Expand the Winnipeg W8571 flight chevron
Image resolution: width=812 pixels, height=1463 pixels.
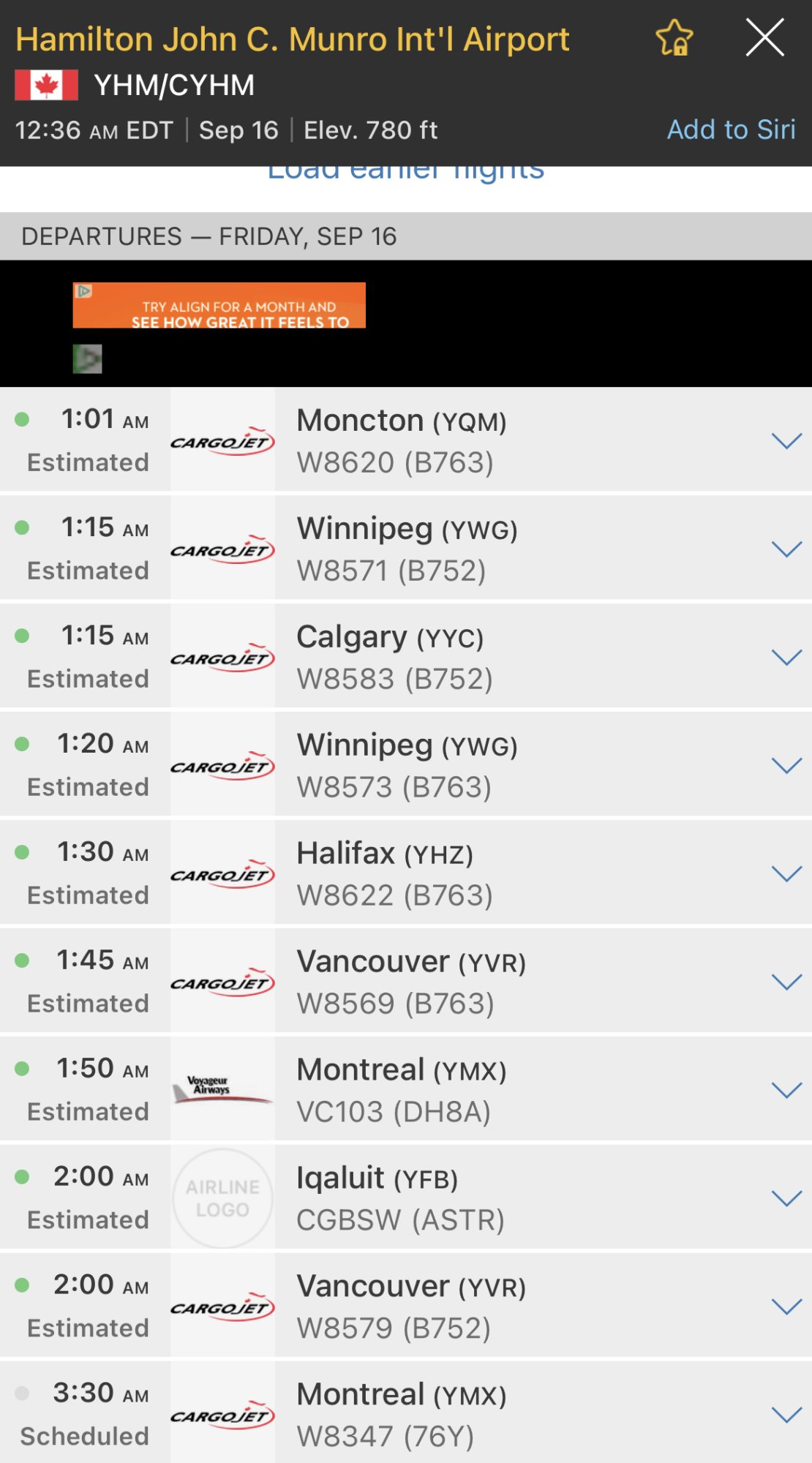[x=787, y=549]
